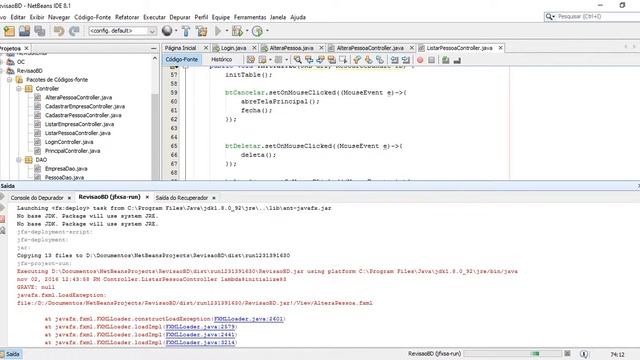Run project with the green play icon
640x360 pixels.
pos(218,31)
